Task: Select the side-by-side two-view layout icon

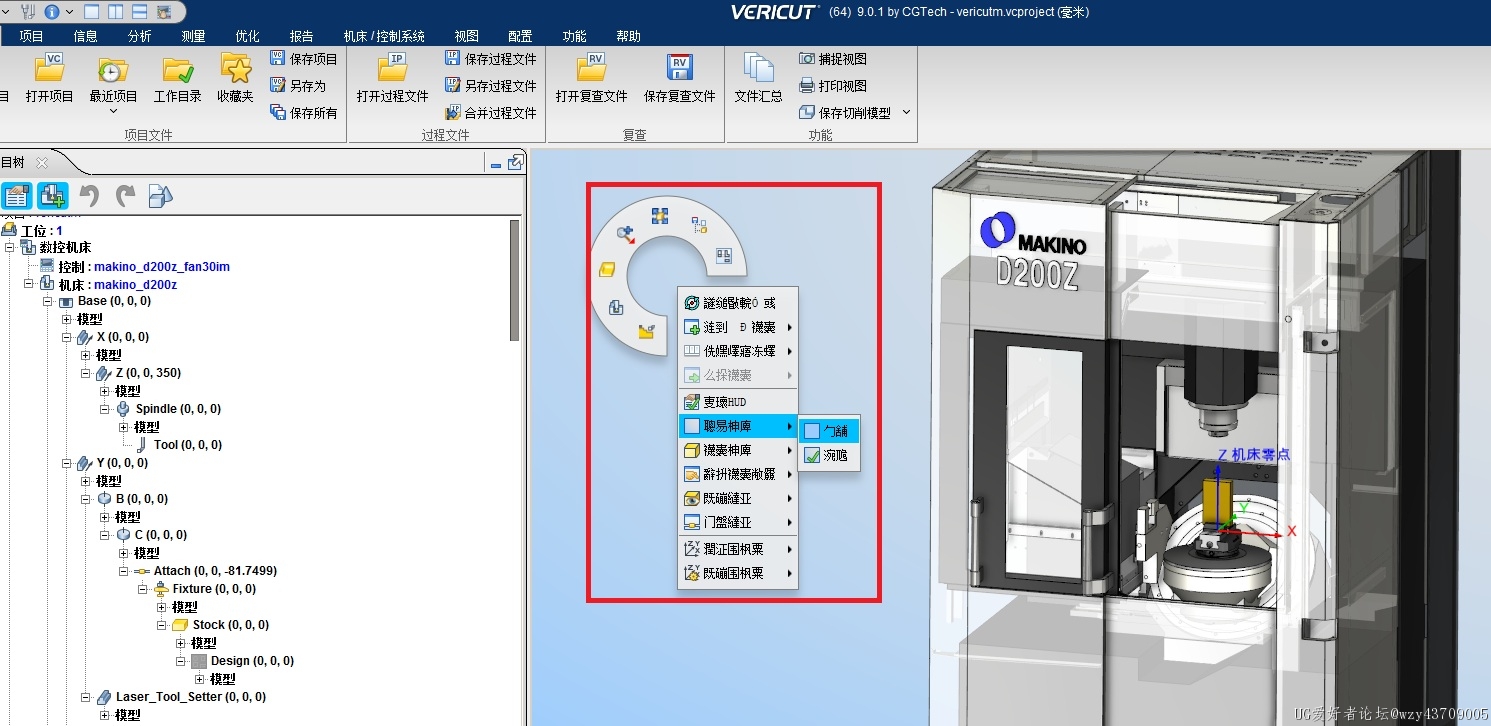Action: point(116,12)
